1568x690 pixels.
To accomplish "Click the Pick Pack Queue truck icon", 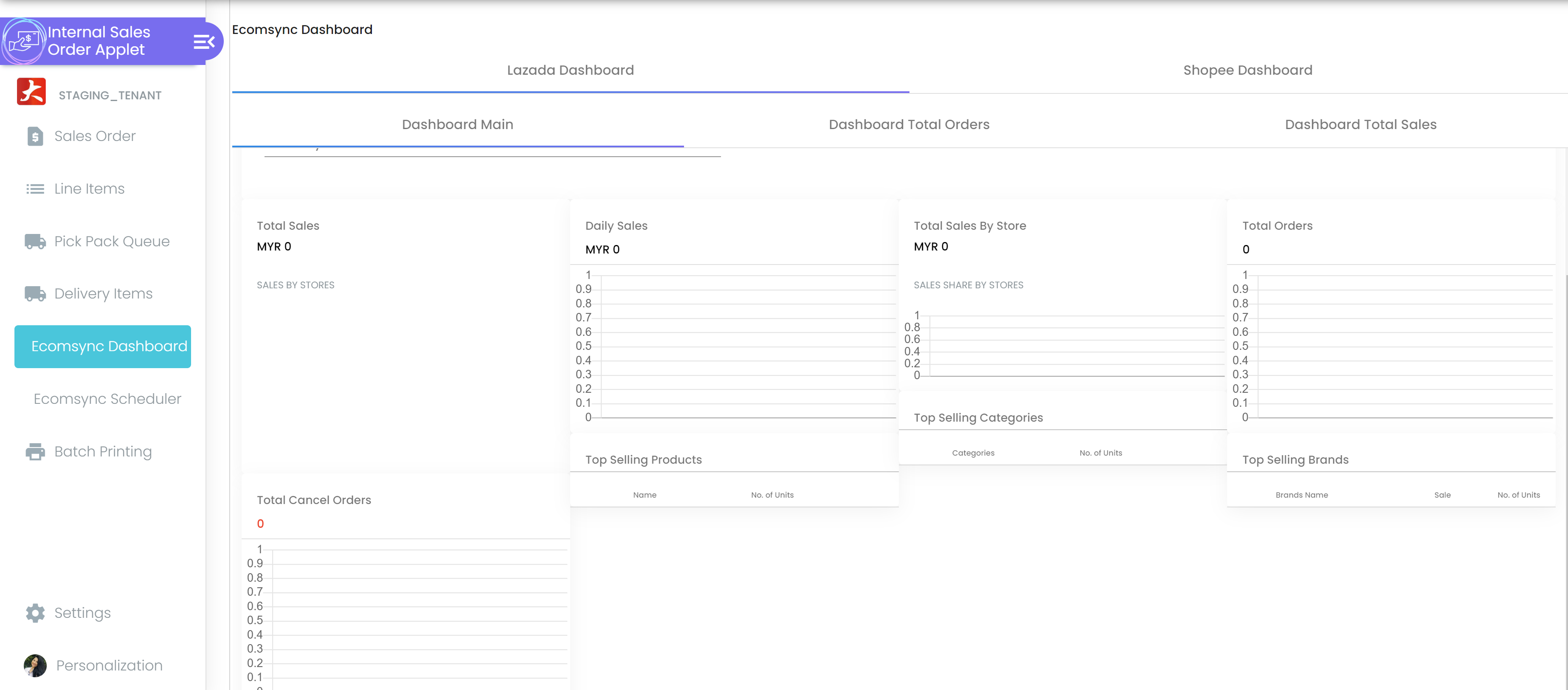I will [35, 242].
